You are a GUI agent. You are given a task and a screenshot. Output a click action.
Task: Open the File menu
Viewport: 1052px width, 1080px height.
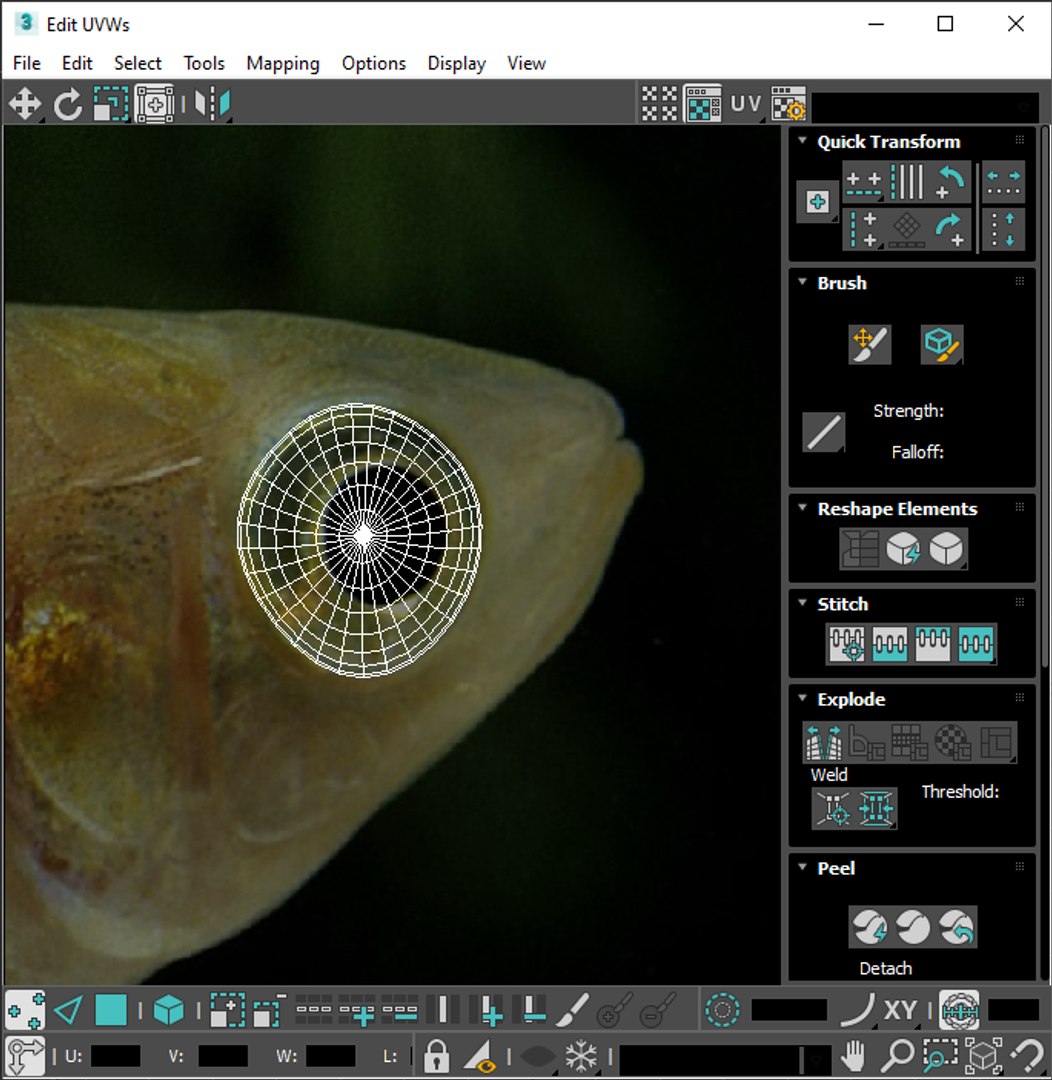[x=27, y=63]
